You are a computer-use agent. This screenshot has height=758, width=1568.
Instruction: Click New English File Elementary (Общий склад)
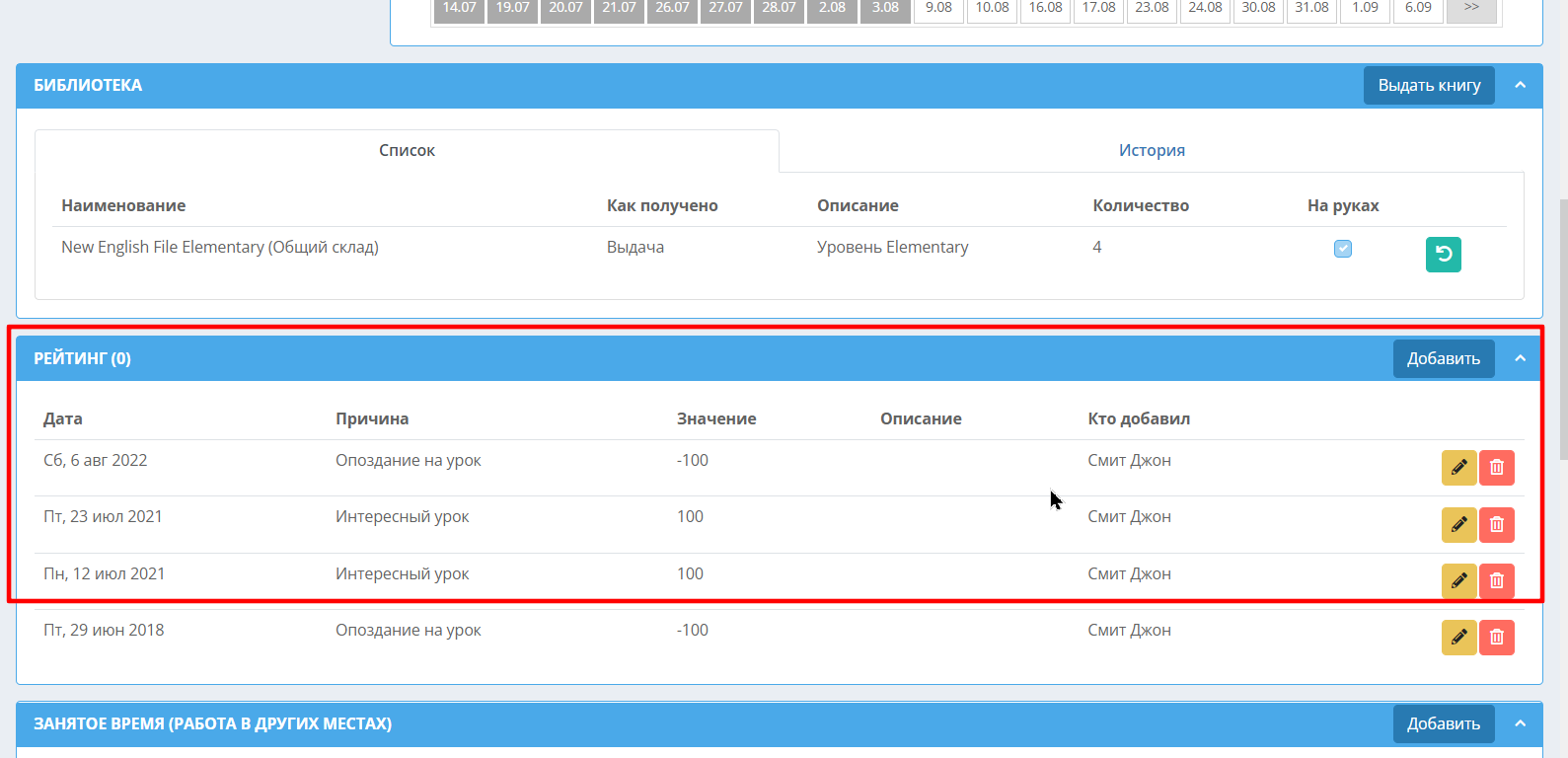point(220,247)
